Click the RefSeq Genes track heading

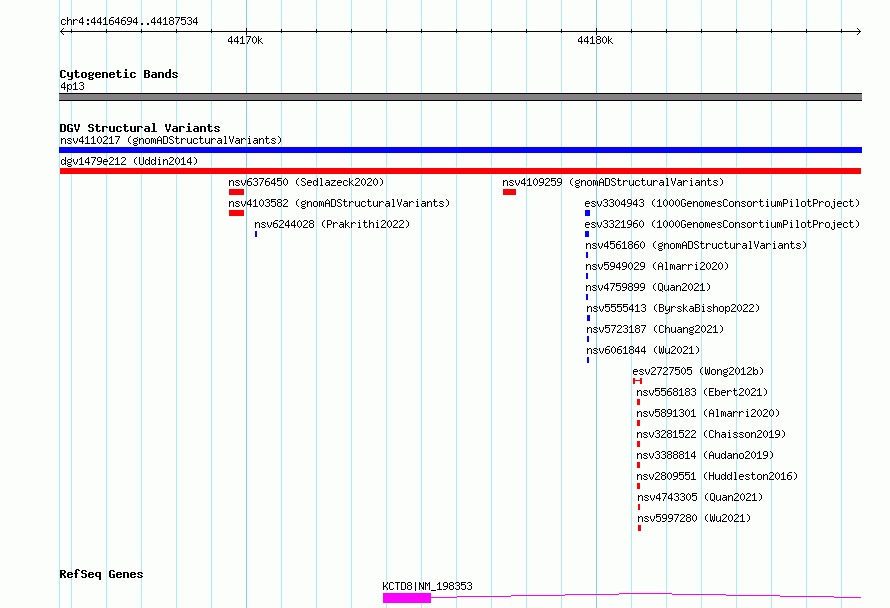pyautogui.click(x=101, y=574)
